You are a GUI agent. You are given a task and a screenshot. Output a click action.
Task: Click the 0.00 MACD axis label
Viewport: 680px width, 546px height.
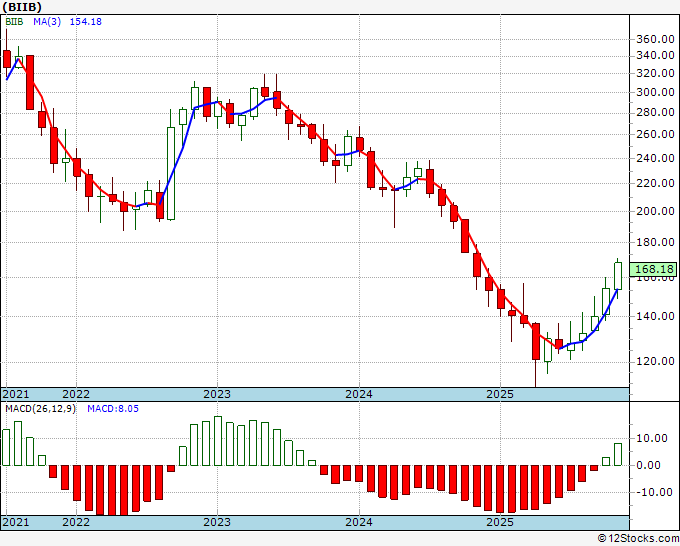point(650,465)
